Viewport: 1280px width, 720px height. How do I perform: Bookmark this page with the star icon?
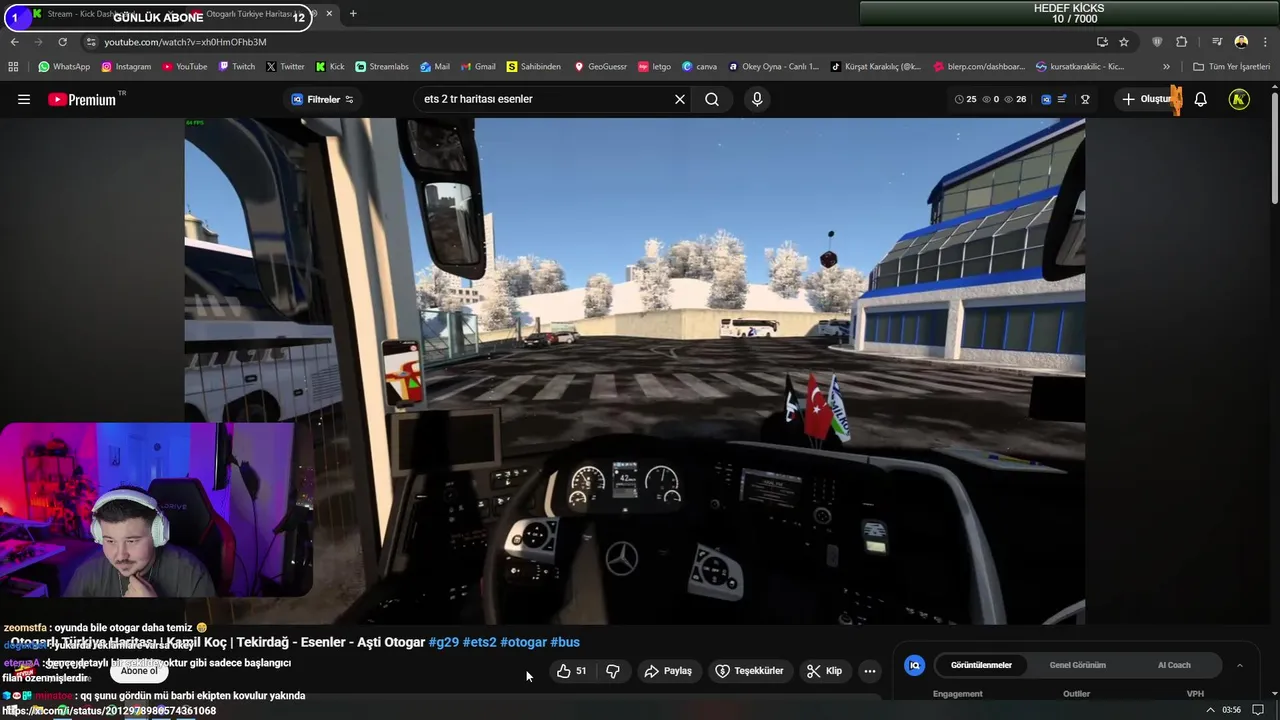[1124, 42]
